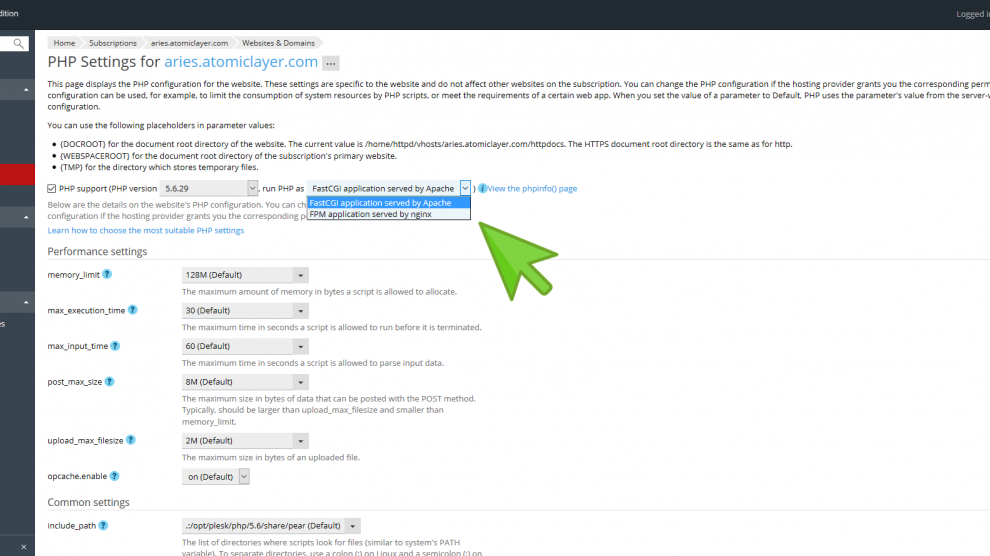Go to Subscriptions breadcrumb
990x556 pixels.
tap(112, 43)
